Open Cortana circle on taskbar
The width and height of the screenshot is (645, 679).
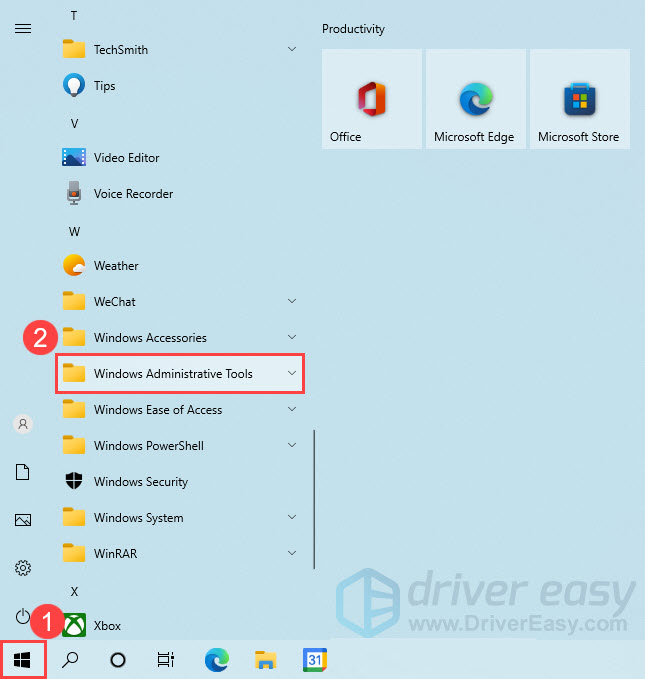pos(118,660)
